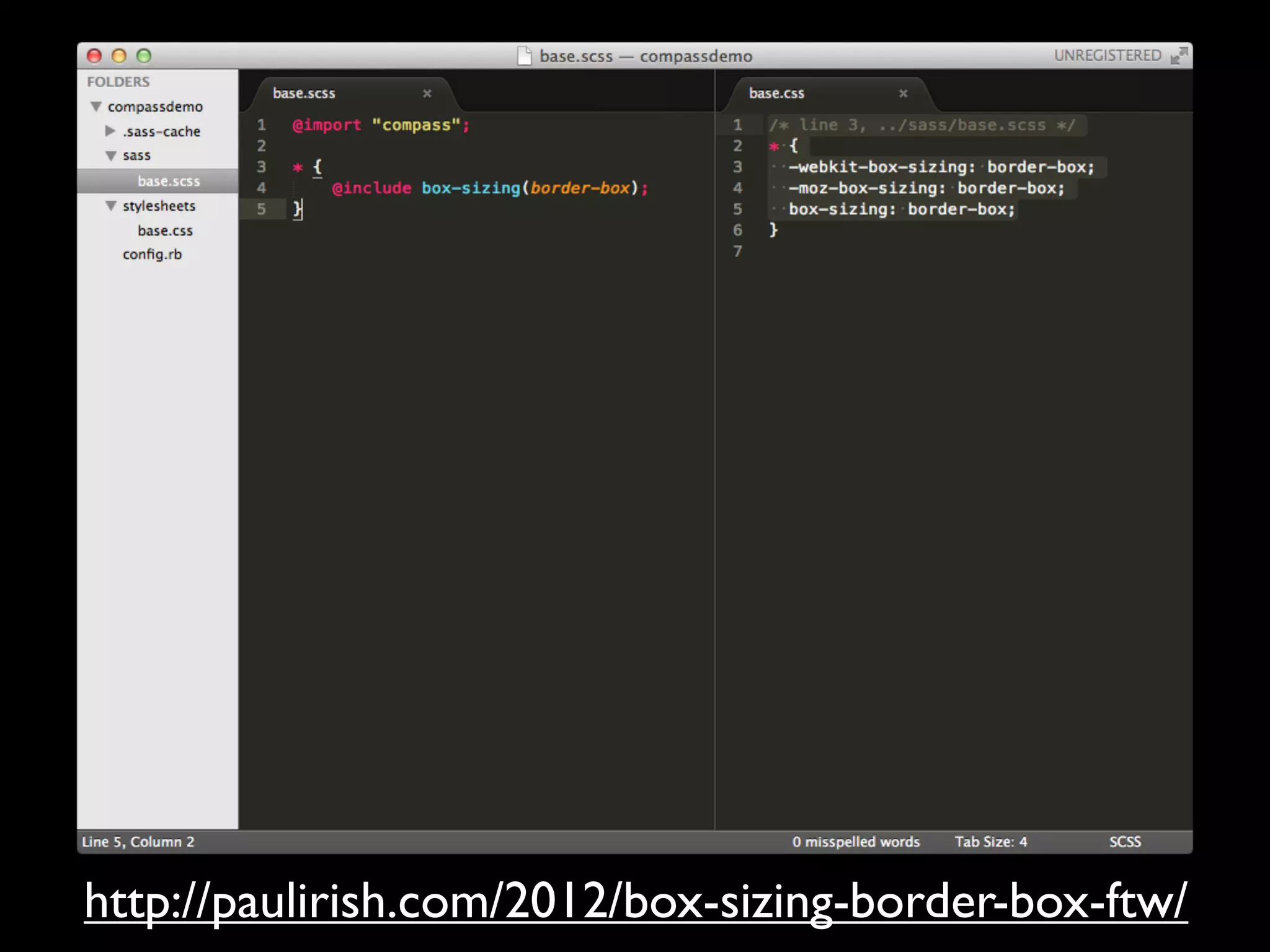Open base.css in the sidebar
This screenshot has height=952, width=1270.
[165, 231]
